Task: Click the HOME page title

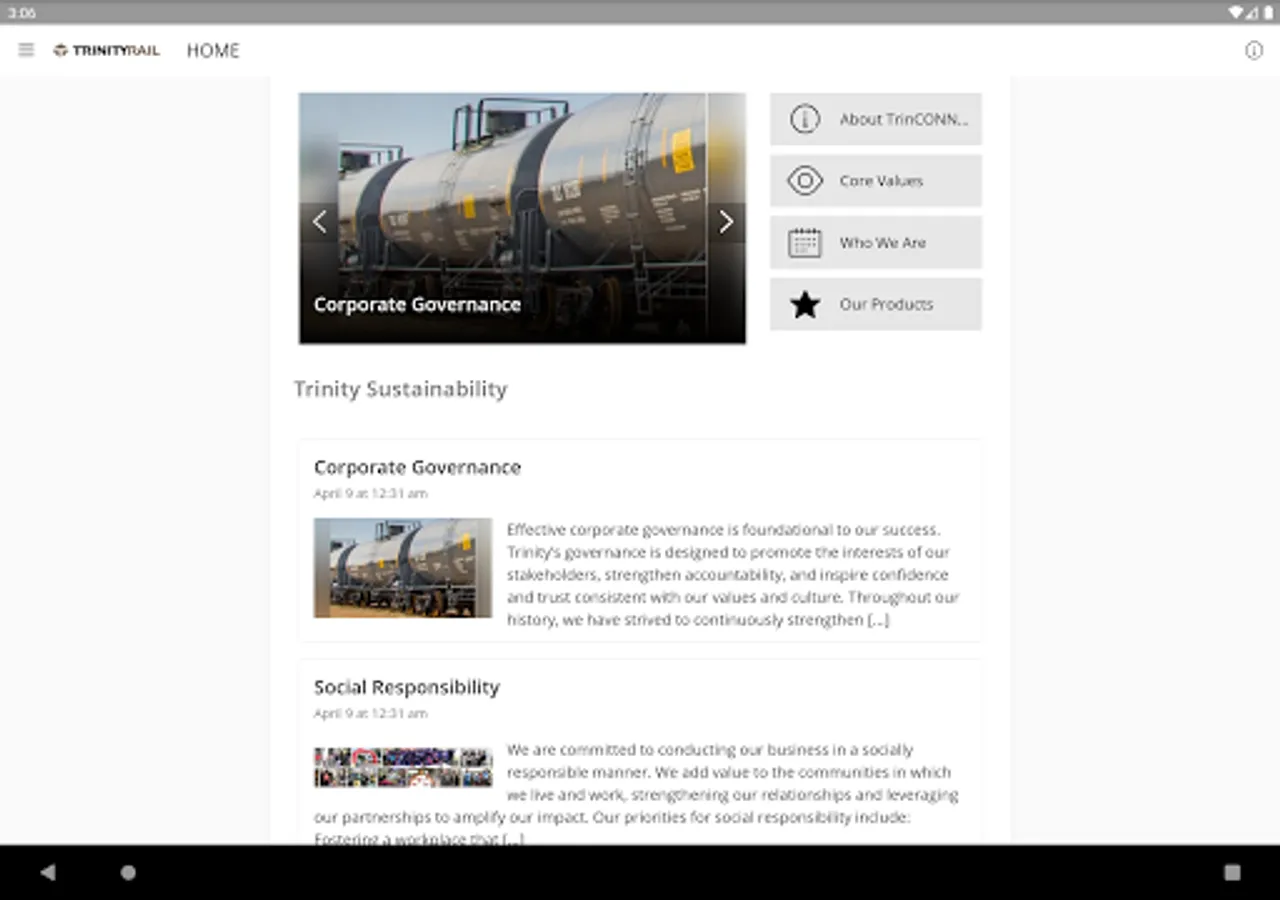Action: point(213,50)
